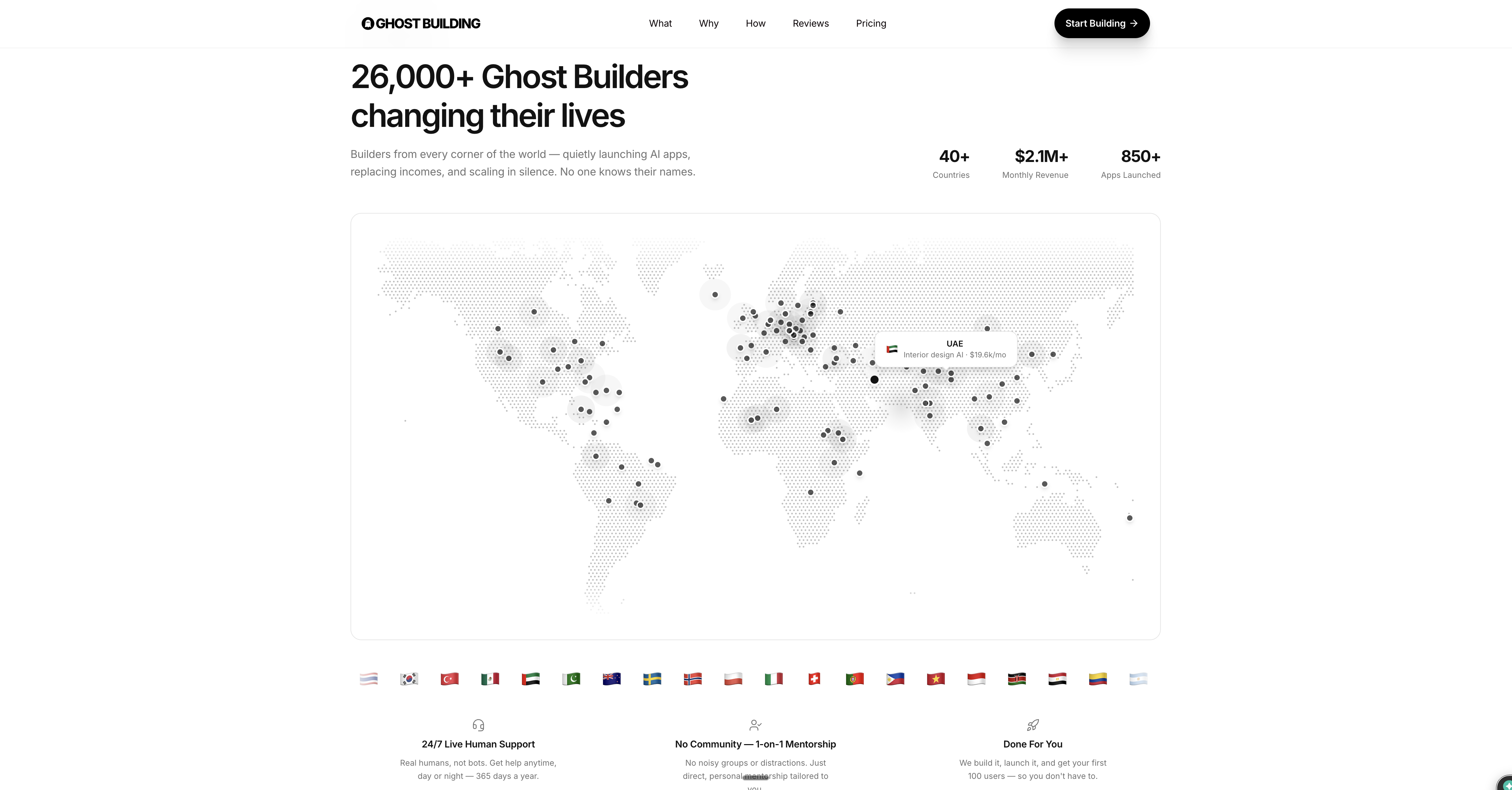The image size is (1512, 790).
Task: Click the headset icon above Live Human Support
Action: coord(478,725)
